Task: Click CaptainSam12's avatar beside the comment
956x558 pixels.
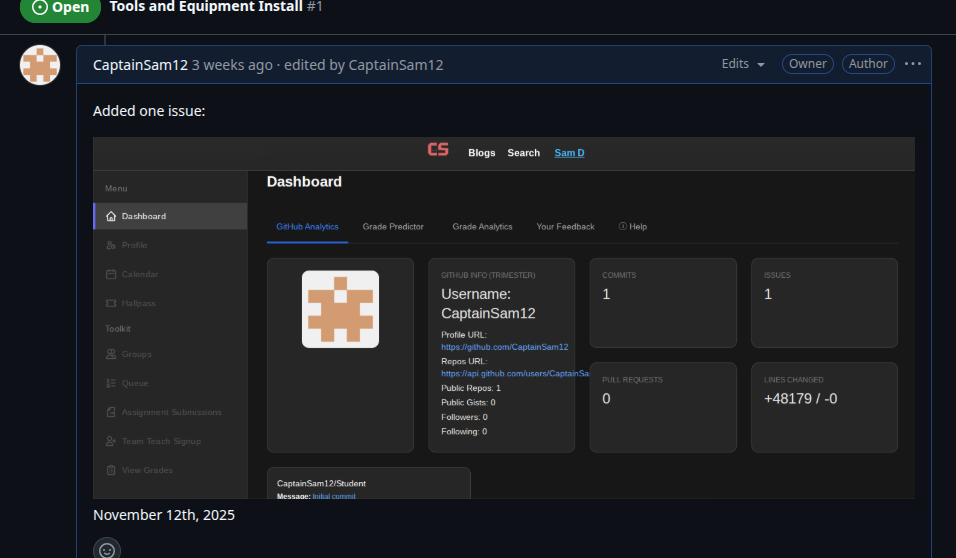Action: (x=40, y=65)
